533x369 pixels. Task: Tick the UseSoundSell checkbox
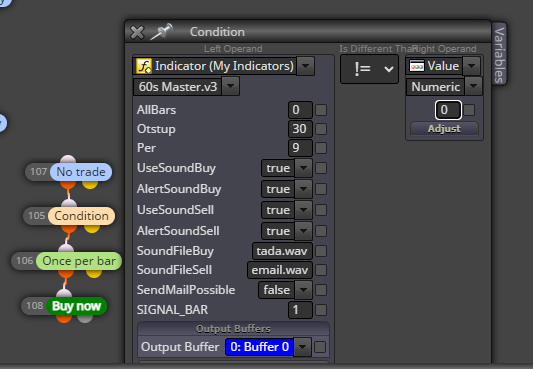321,210
